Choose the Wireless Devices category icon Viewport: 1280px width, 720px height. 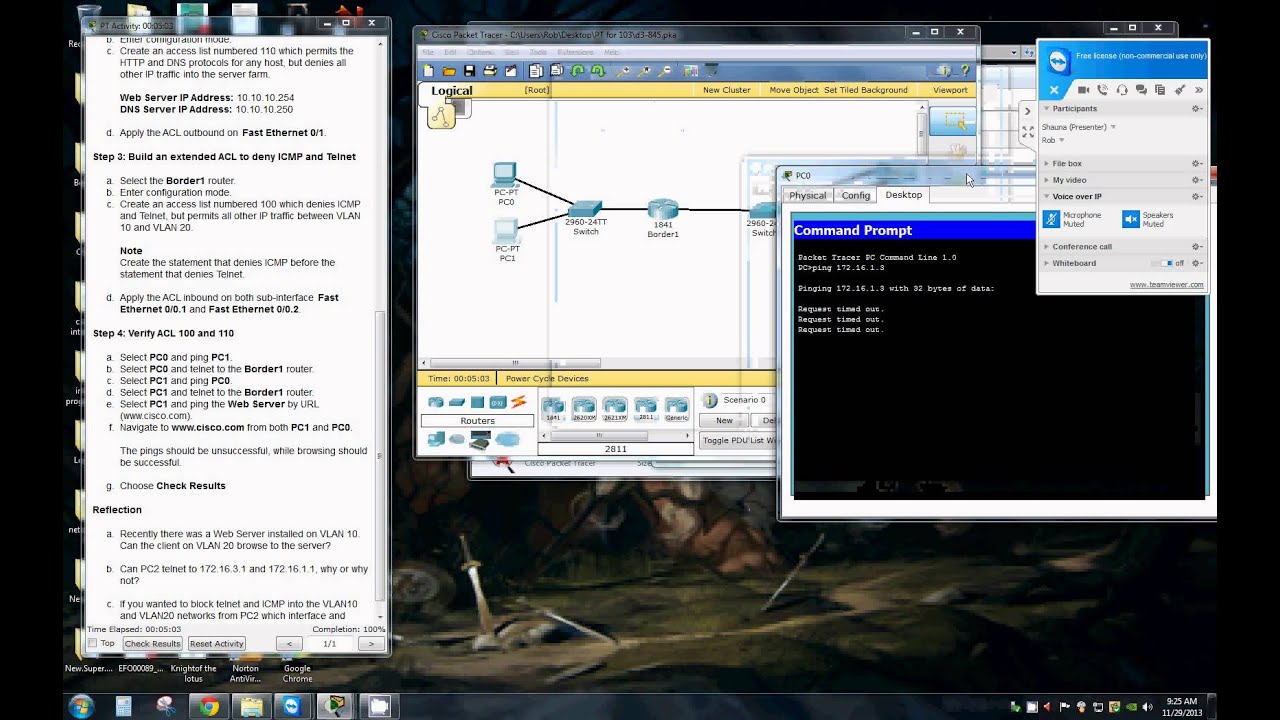498,402
